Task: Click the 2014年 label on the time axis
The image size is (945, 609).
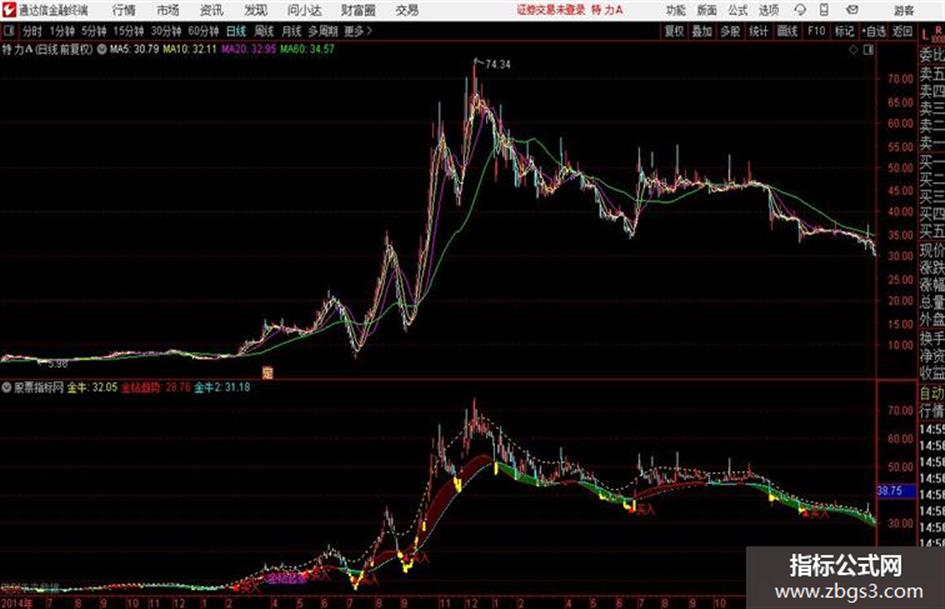Action: [x=16, y=602]
